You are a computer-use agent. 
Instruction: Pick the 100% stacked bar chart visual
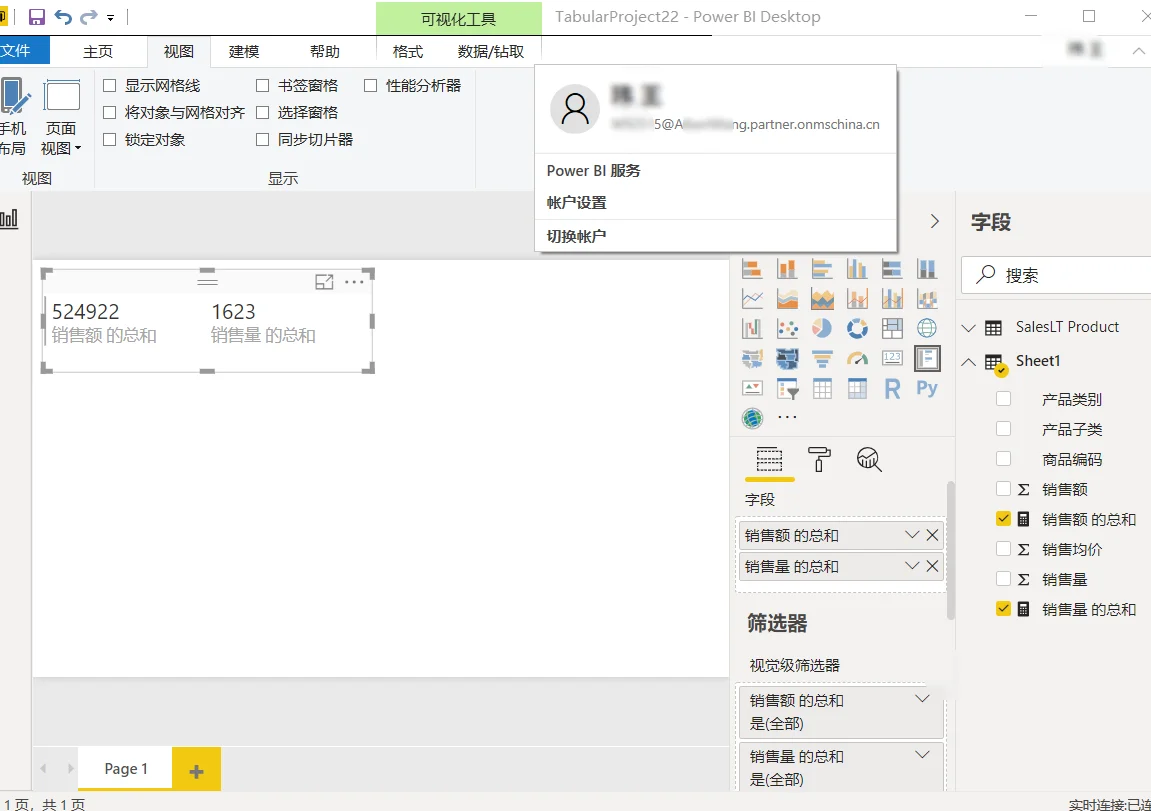point(892,269)
